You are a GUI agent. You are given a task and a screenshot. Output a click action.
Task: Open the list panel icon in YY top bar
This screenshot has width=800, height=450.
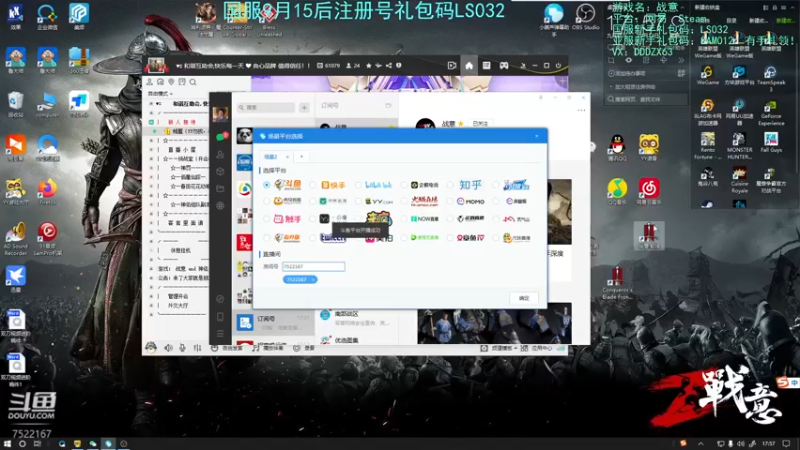coord(486,65)
